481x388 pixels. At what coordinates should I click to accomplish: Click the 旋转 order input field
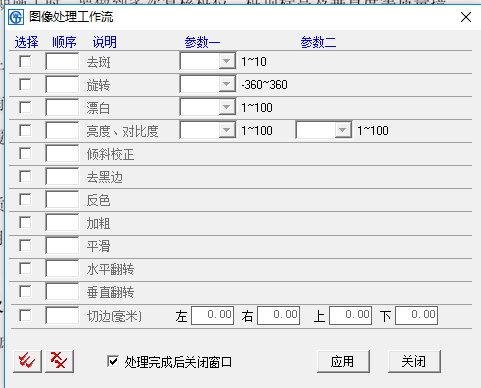pos(62,84)
